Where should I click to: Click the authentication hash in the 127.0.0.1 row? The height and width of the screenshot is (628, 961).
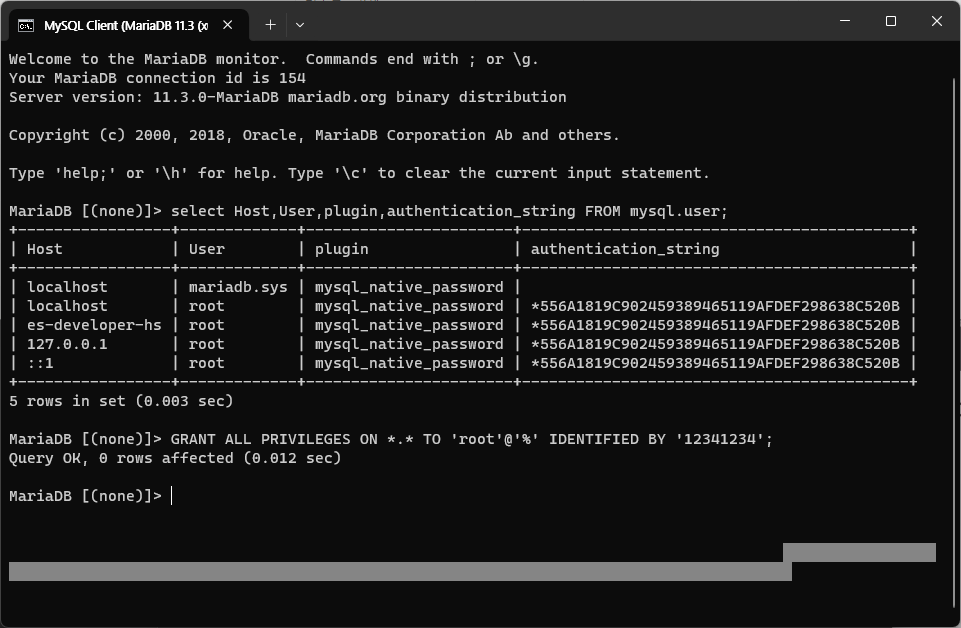click(x=715, y=344)
